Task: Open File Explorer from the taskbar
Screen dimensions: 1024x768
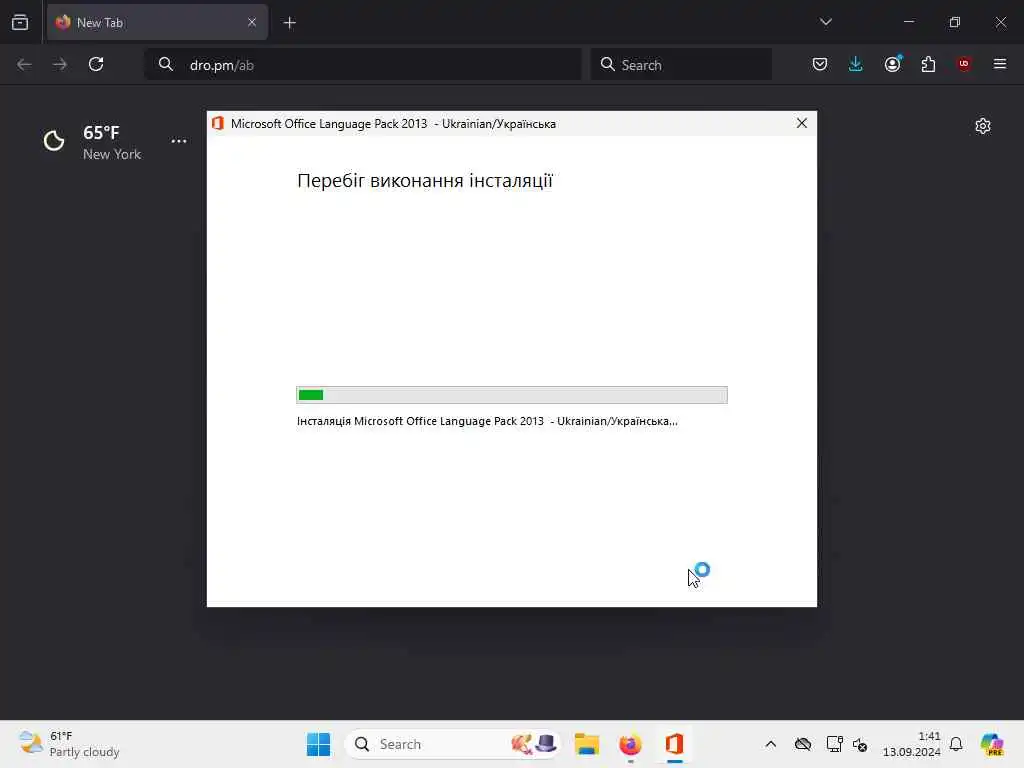Action: pos(586,744)
